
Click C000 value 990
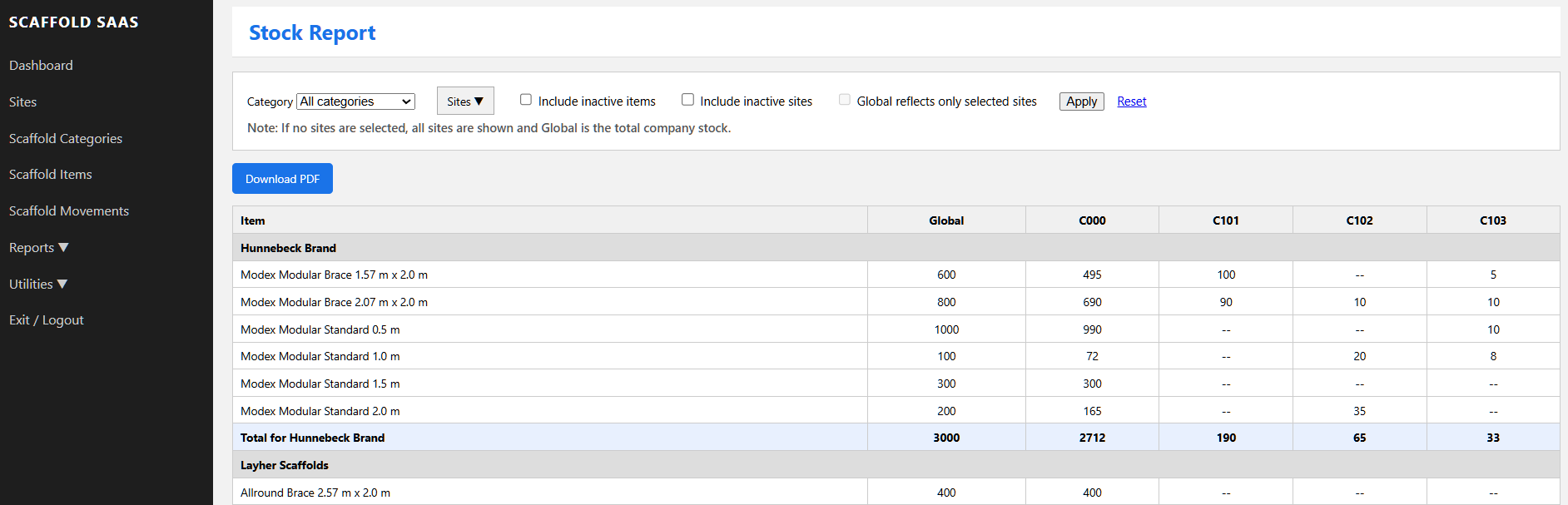coord(1092,329)
